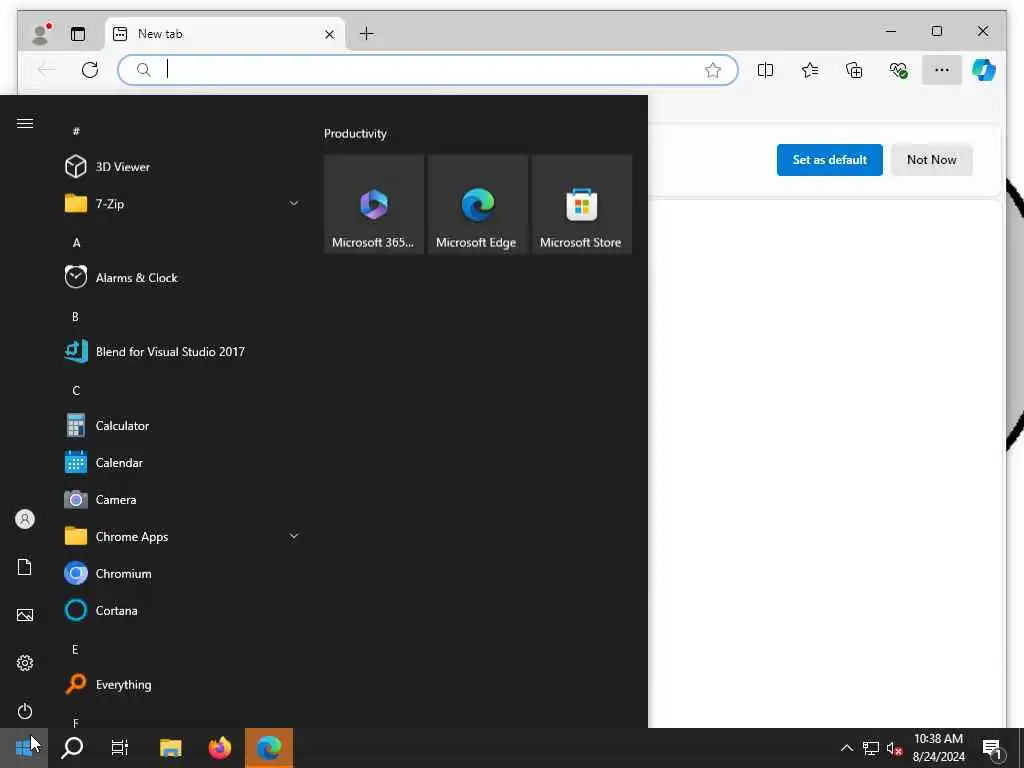Image resolution: width=1024 pixels, height=768 pixels.
Task: Open Edge Browser essentials heart icon
Action: point(898,70)
